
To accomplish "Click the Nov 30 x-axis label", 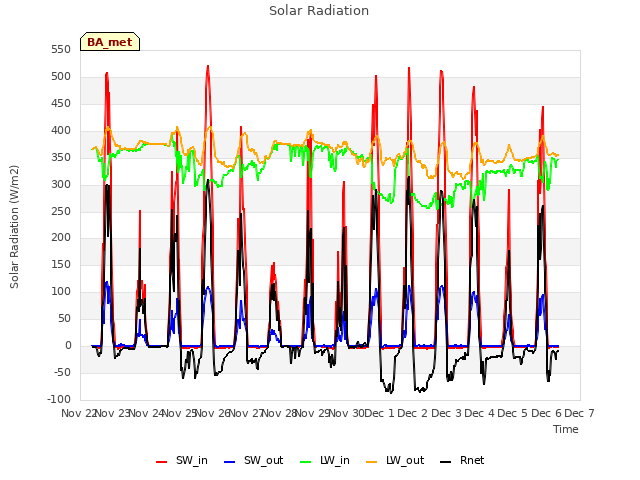I will [346, 413].
